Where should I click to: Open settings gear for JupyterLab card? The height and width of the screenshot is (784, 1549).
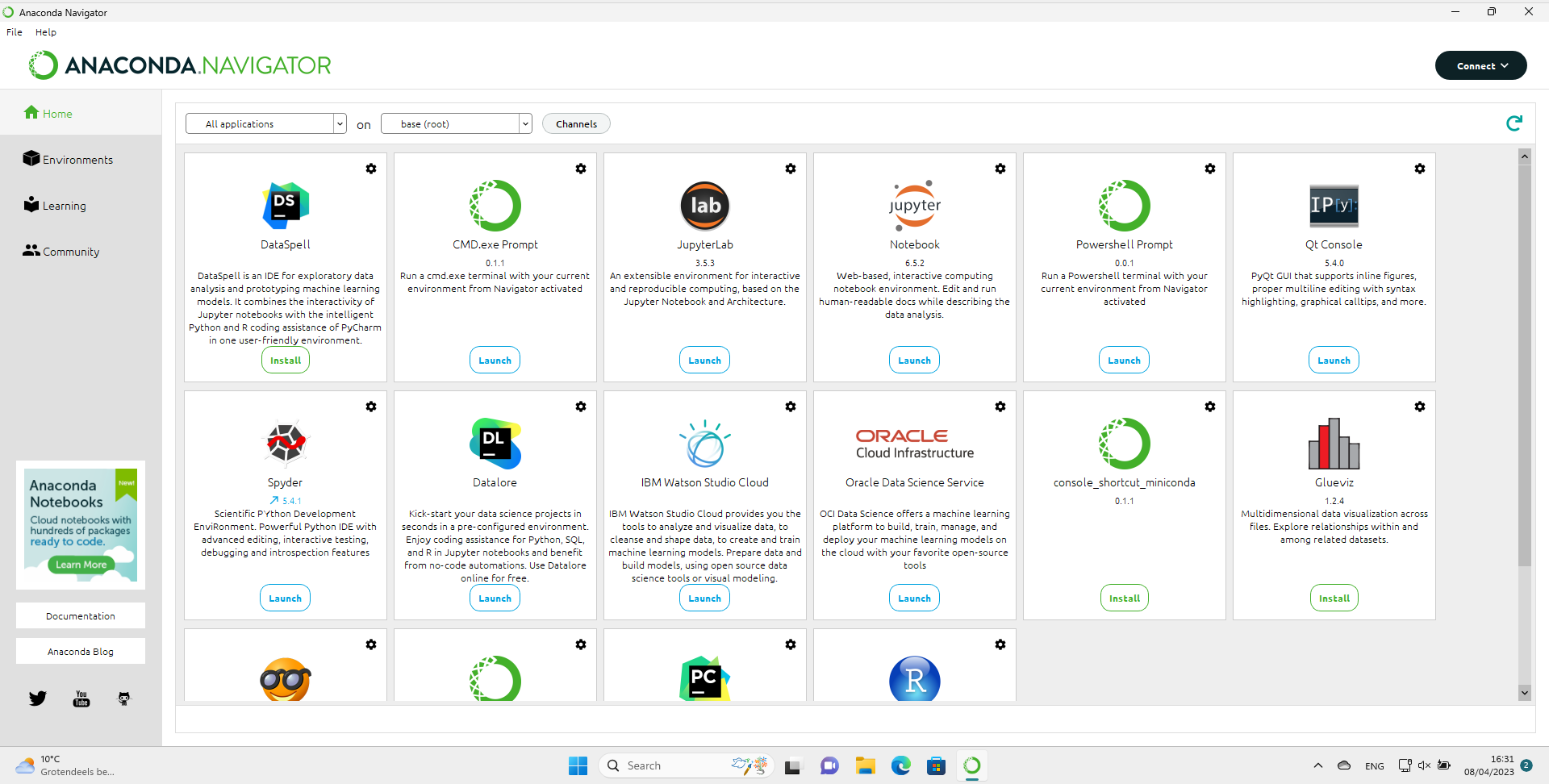(791, 169)
